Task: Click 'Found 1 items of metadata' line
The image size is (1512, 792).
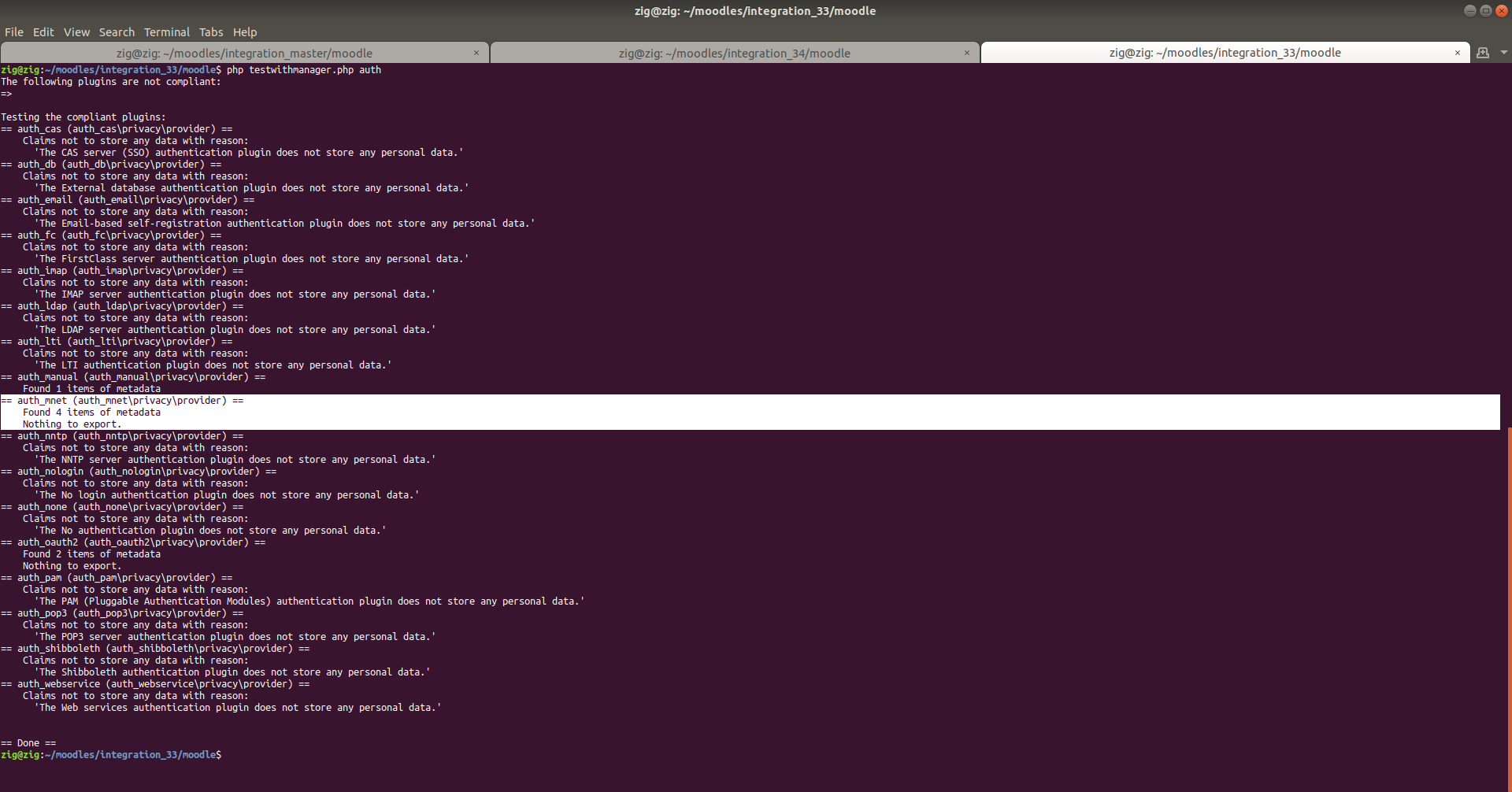Action: coord(91,389)
